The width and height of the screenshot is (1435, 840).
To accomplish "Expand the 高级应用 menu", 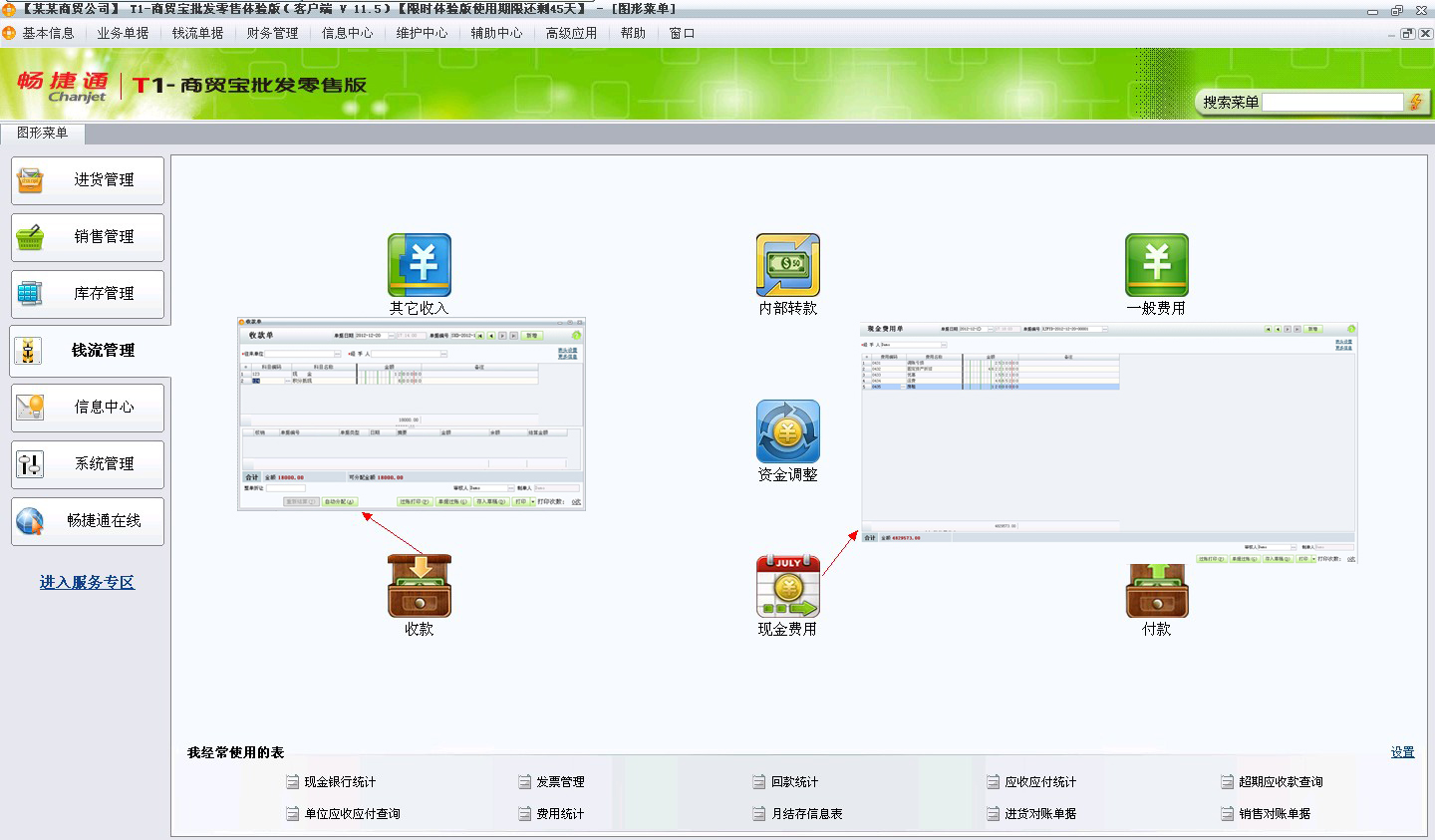I will point(571,33).
